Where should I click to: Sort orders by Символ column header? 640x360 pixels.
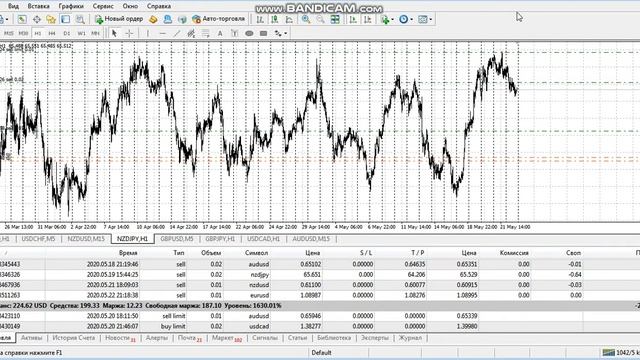[x=256, y=253]
